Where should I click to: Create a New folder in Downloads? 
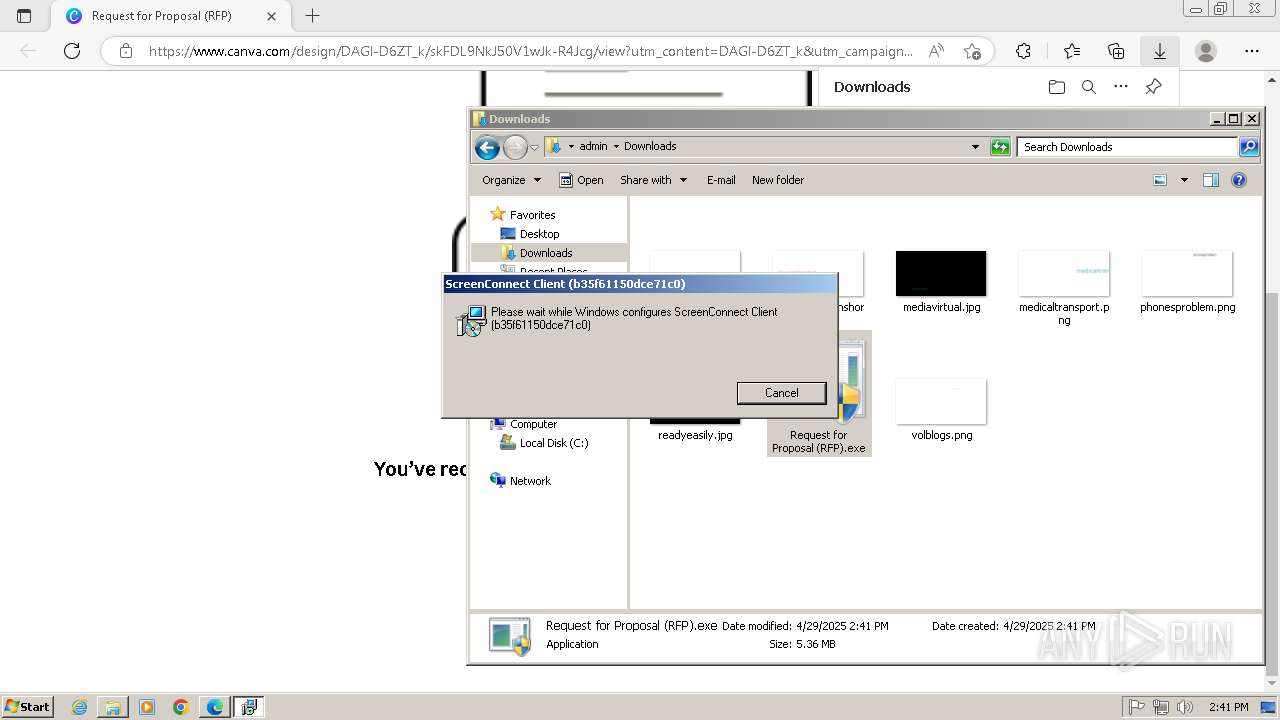778,180
